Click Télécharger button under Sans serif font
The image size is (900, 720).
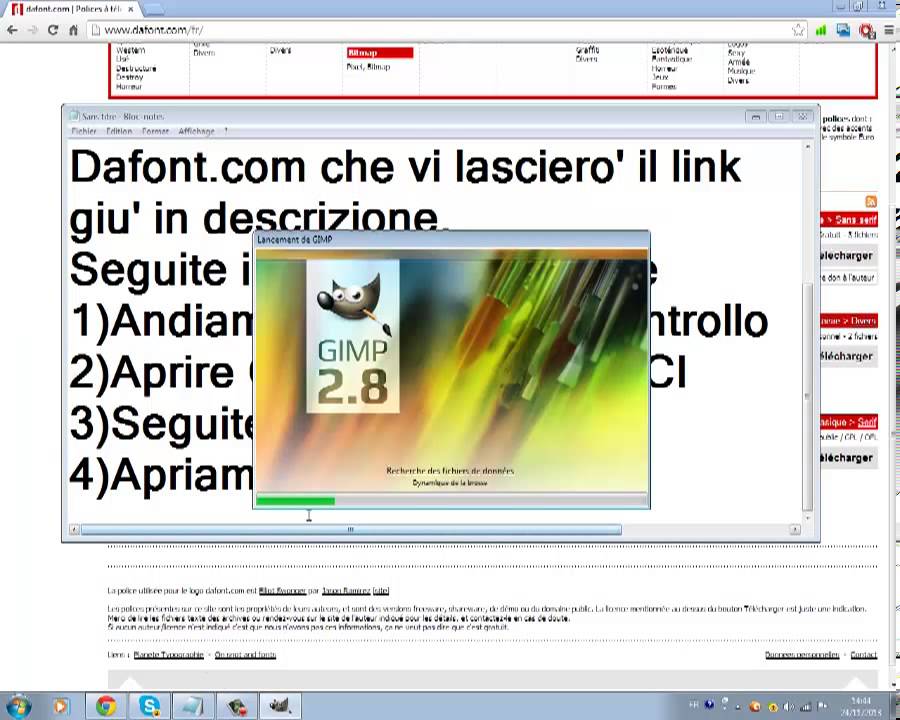pos(848,256)
